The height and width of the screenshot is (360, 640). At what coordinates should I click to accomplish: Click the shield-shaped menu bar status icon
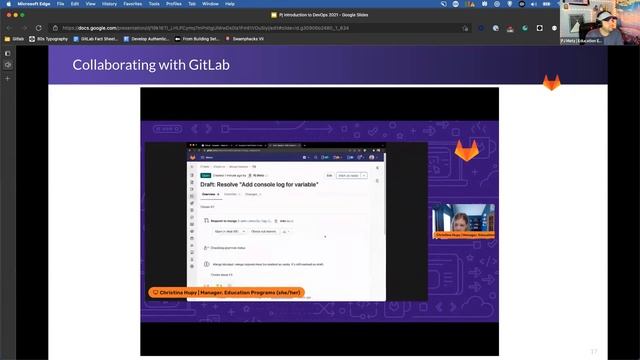(510, 4)
